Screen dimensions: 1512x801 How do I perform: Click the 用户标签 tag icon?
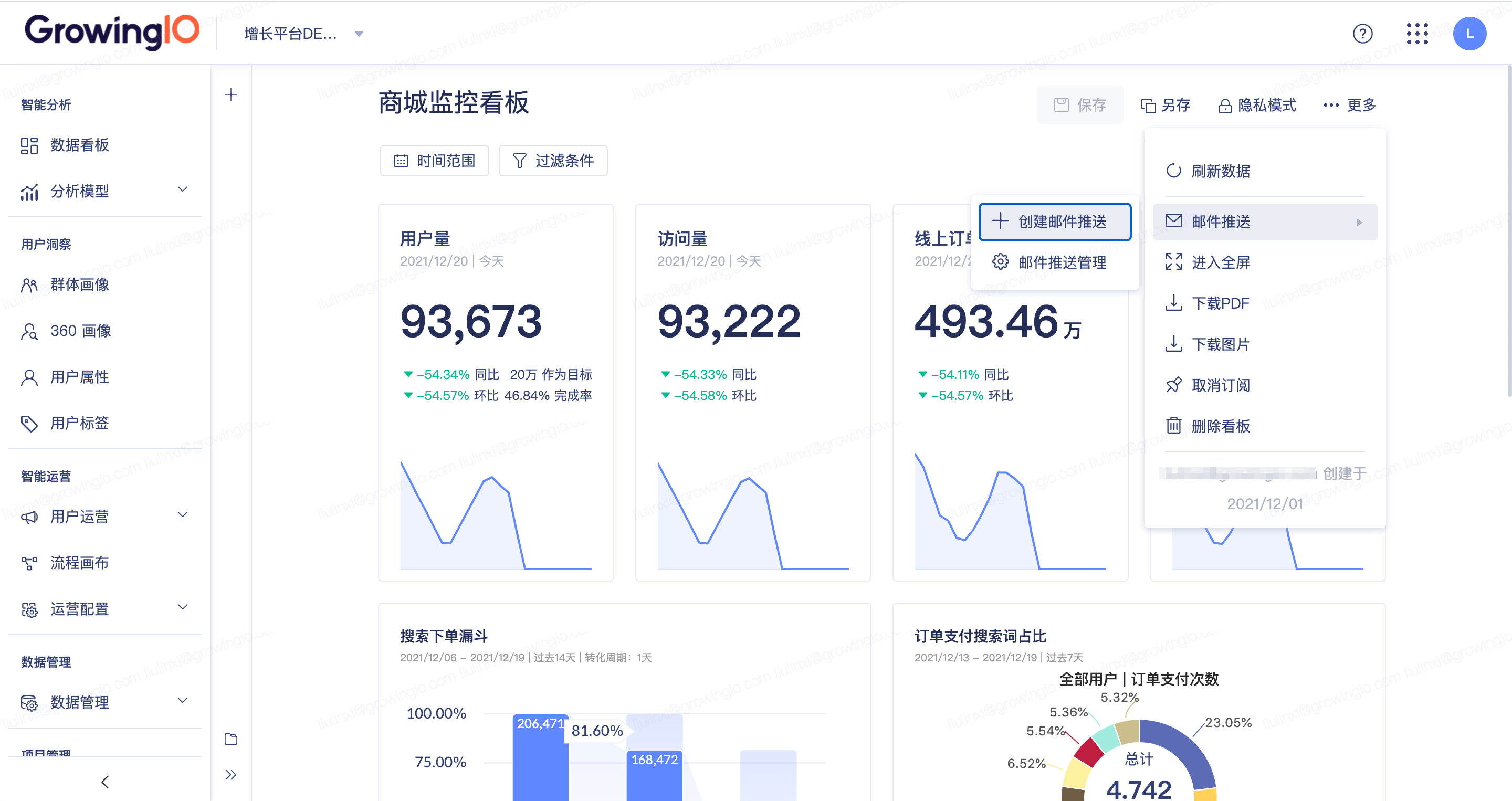(29, 424)
